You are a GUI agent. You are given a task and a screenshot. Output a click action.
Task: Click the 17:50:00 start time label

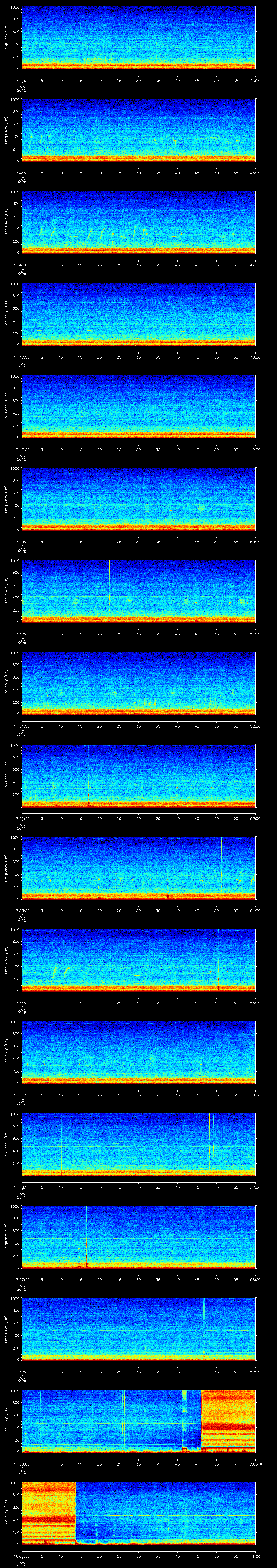[21, 634]
